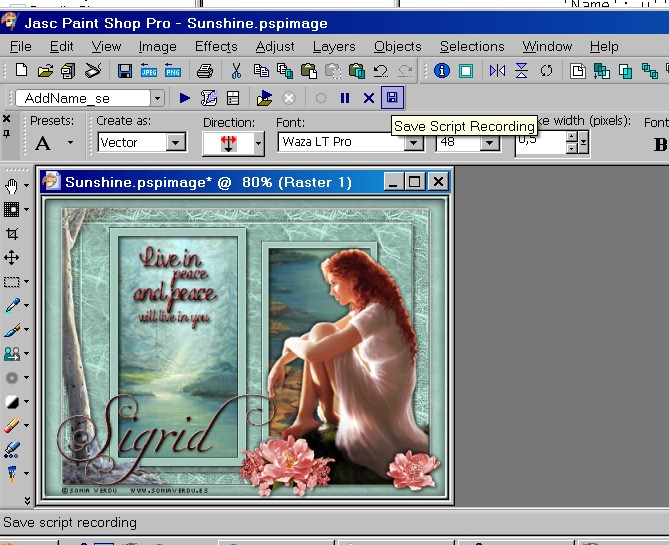Select the Dodge/lighten retouch tool
Image resolution: width=669 pixels, height=545 pixels.
pyautogui.click(x=12, y=378)
